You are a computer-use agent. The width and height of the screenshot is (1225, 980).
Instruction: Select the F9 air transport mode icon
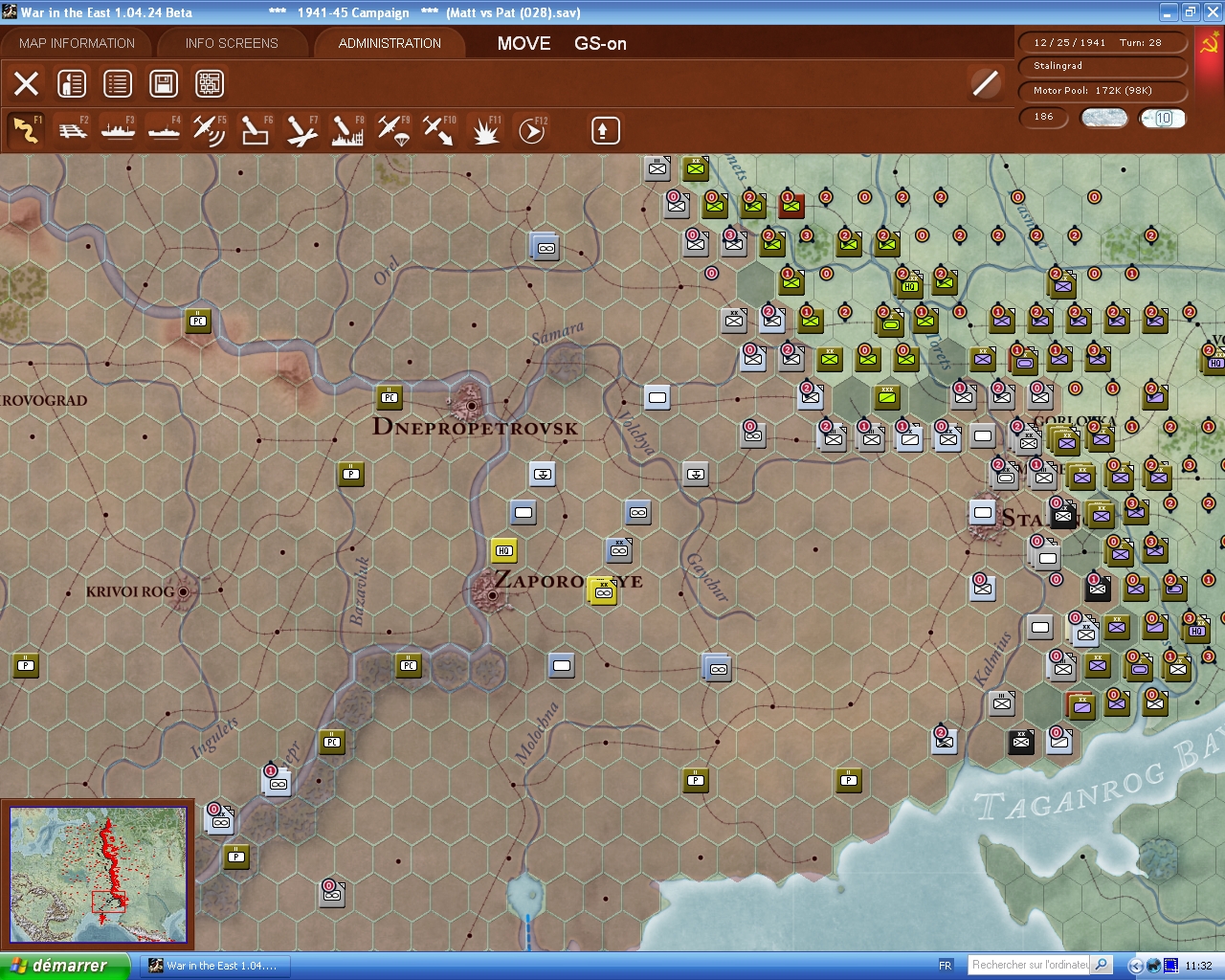393,130
